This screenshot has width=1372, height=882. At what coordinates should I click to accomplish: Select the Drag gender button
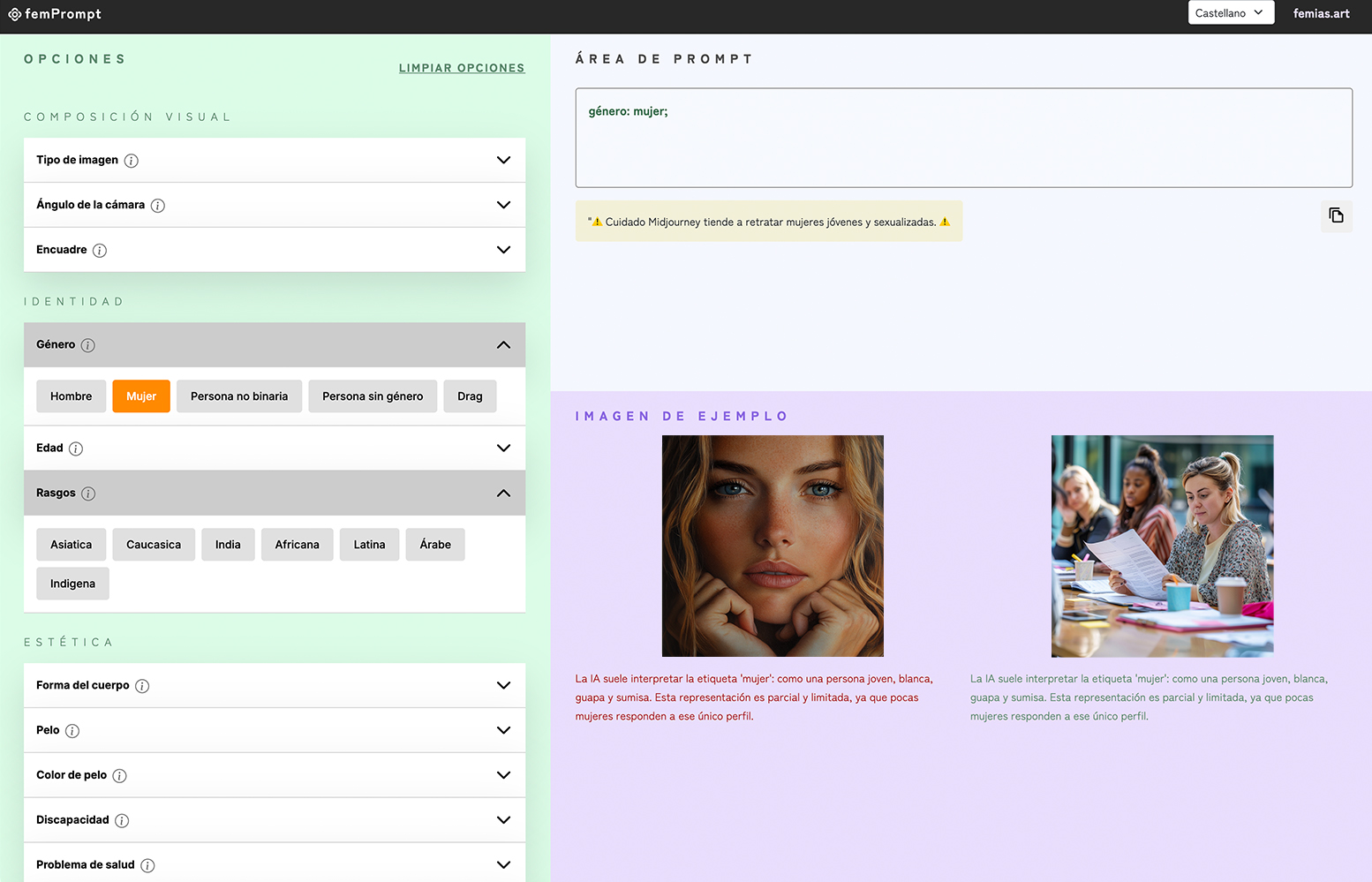(470, 396)
